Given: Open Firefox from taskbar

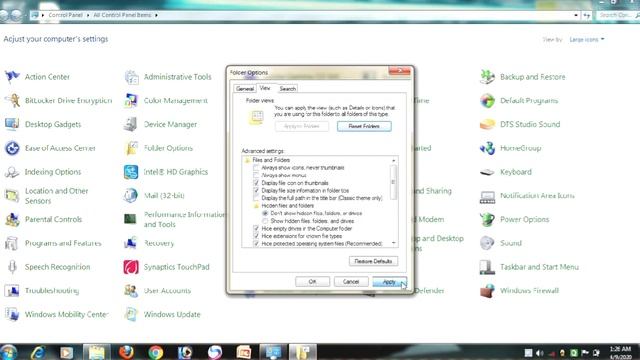Looking at the screenshot, I should [x=126, y=352].
